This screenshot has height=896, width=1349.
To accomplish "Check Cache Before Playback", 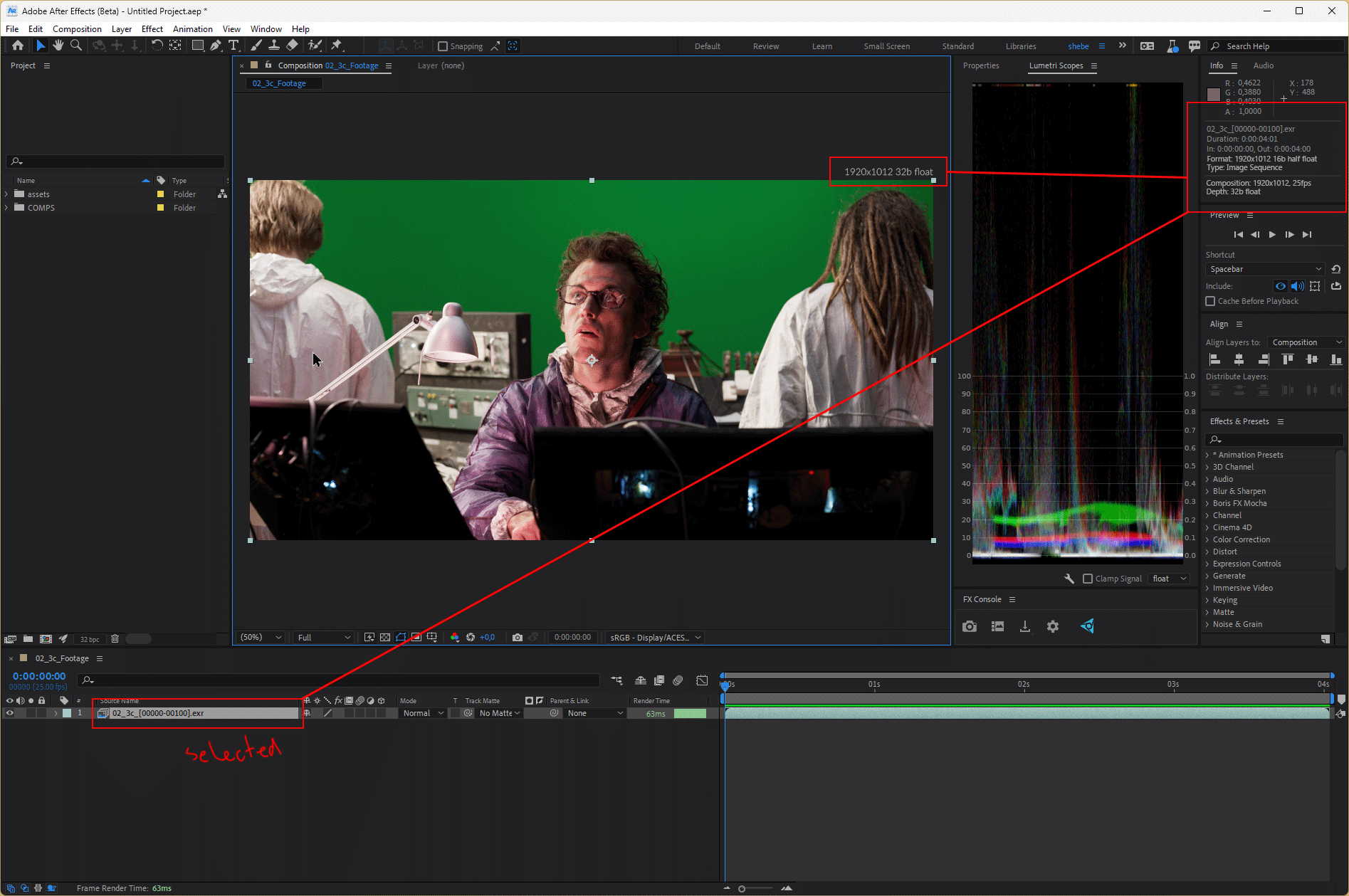I will pyautogui.click(x=1210, y=301).
